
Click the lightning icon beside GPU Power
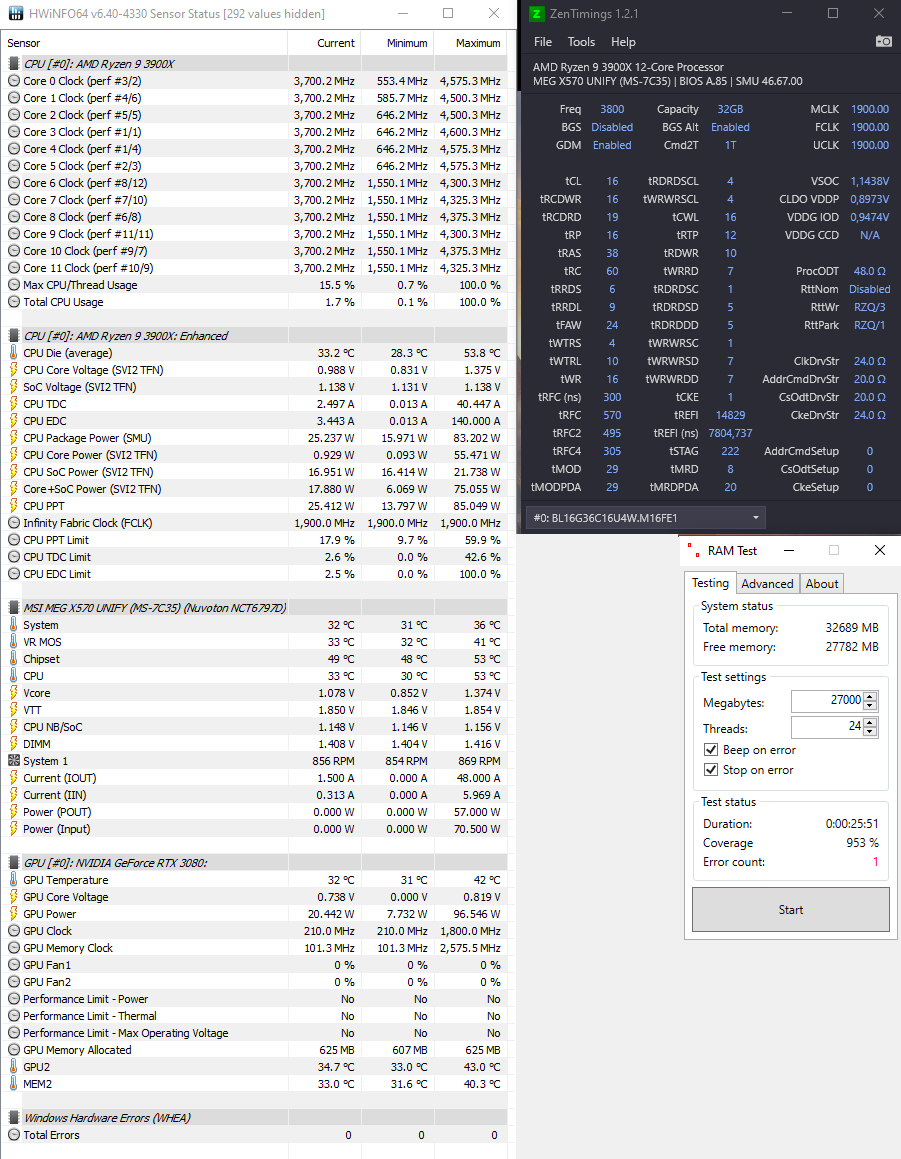tap(14, 914)
